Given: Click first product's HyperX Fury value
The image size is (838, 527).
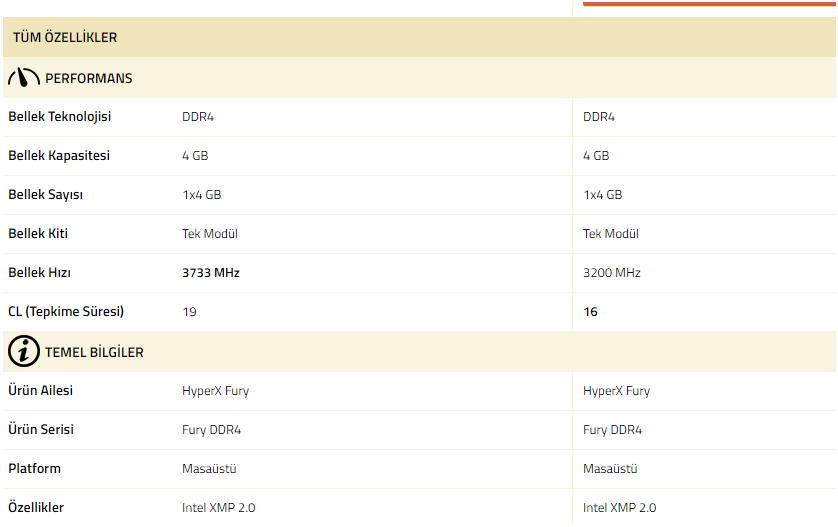Looking at the screenshot, I should coord(215,391).
